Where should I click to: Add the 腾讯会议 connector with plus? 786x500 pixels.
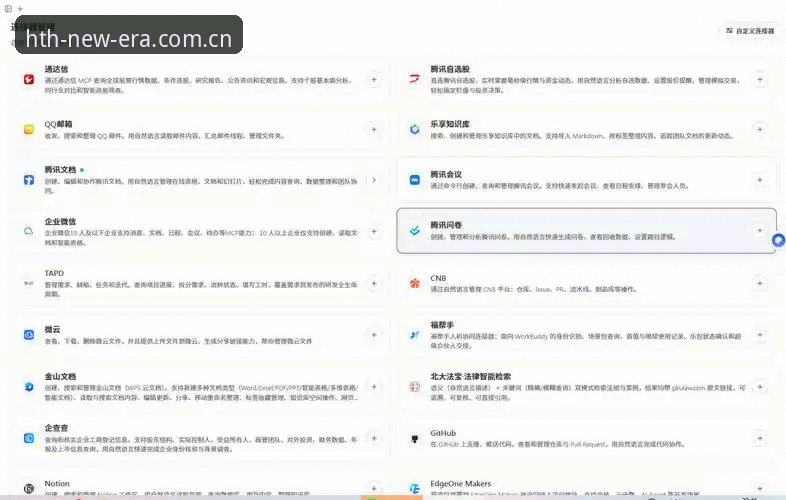click(760, 180)
